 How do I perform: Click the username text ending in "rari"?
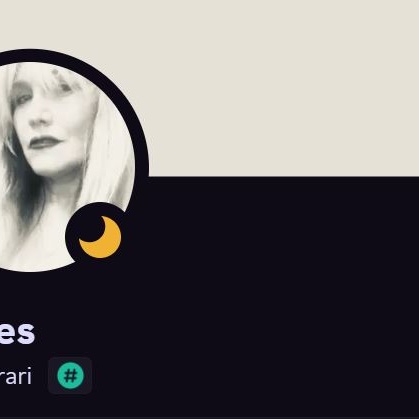[16, 376]
